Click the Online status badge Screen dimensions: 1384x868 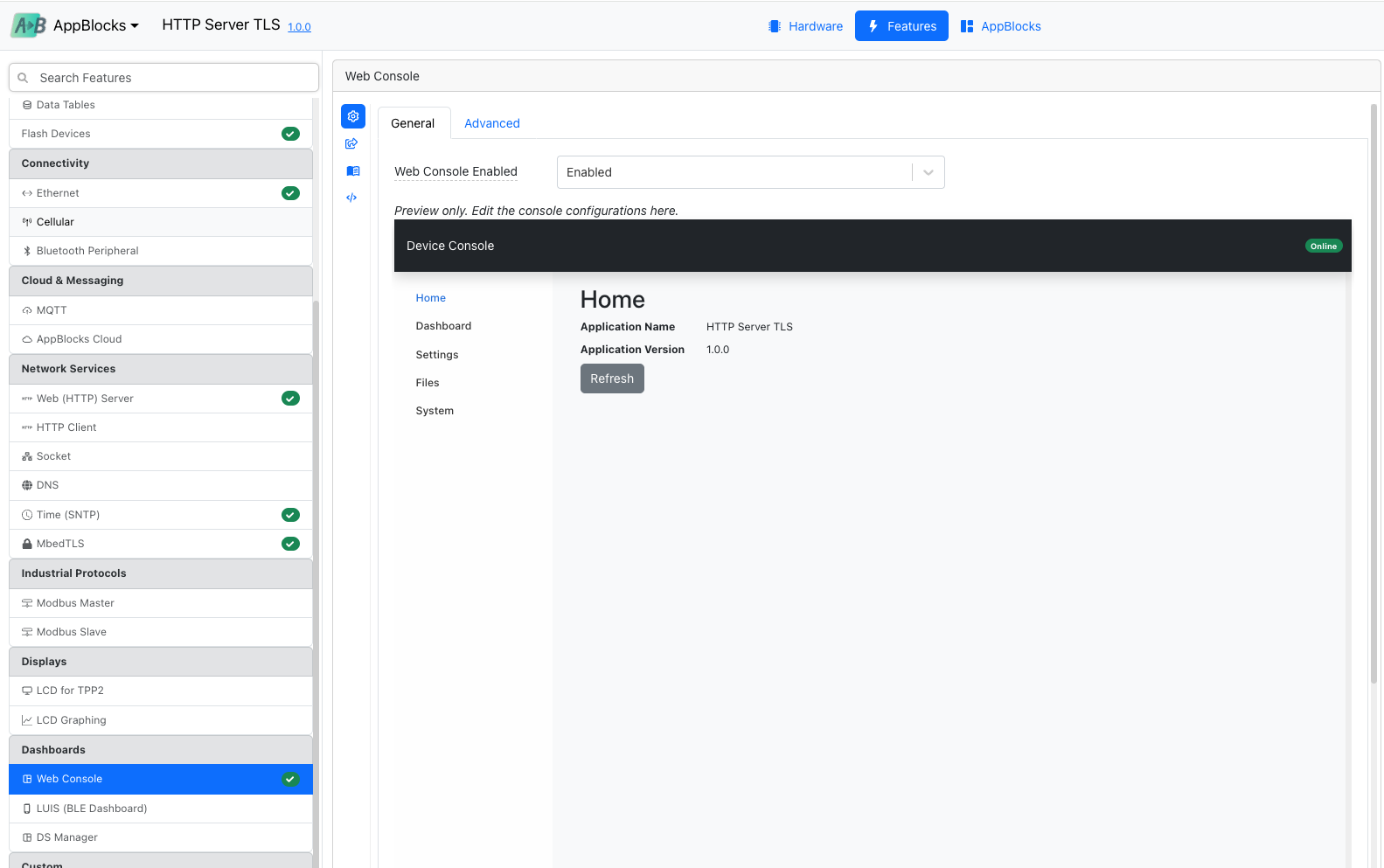tap(1324, 246)
